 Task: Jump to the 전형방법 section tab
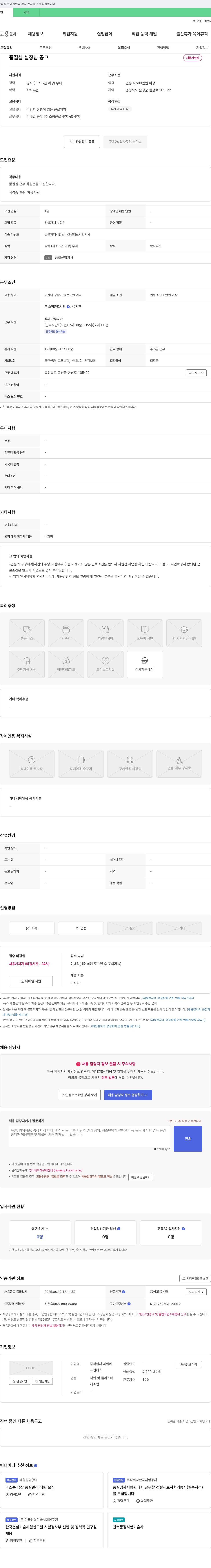pos(163,47)
